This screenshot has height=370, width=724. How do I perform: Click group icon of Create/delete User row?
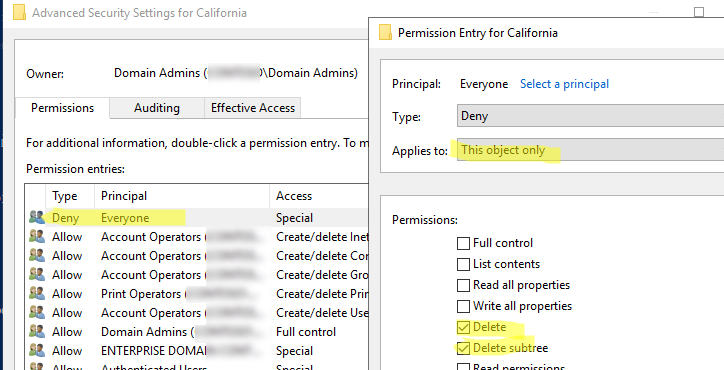(36, 312)
